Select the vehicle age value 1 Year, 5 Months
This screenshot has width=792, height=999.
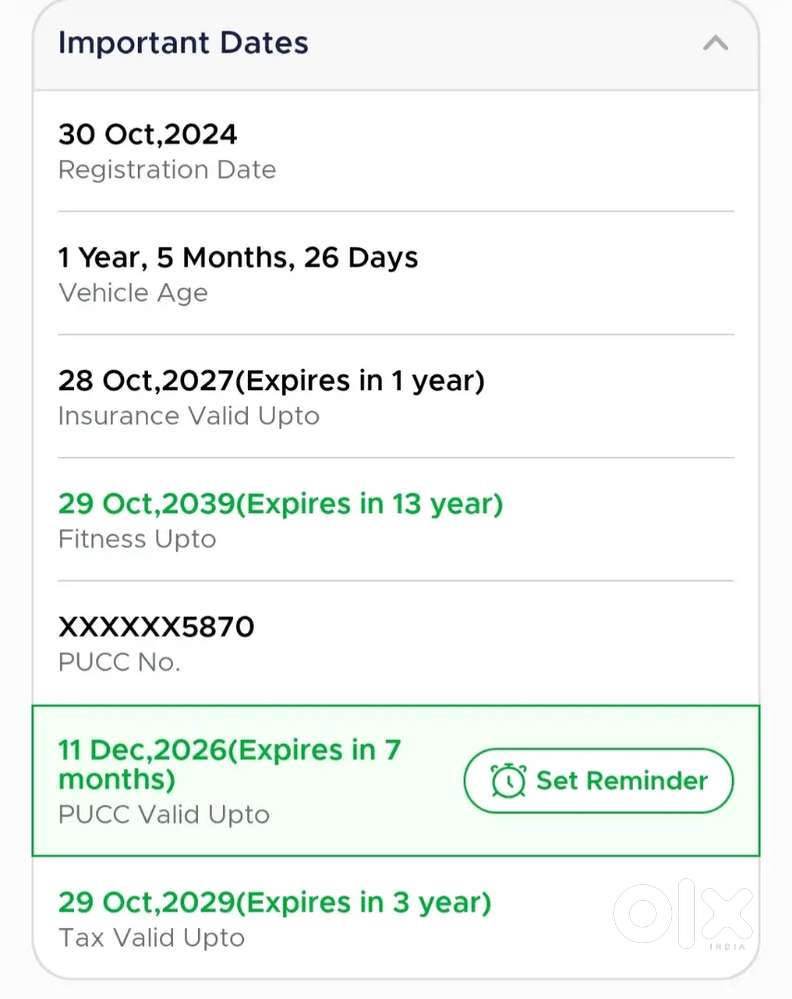[238, 258]
